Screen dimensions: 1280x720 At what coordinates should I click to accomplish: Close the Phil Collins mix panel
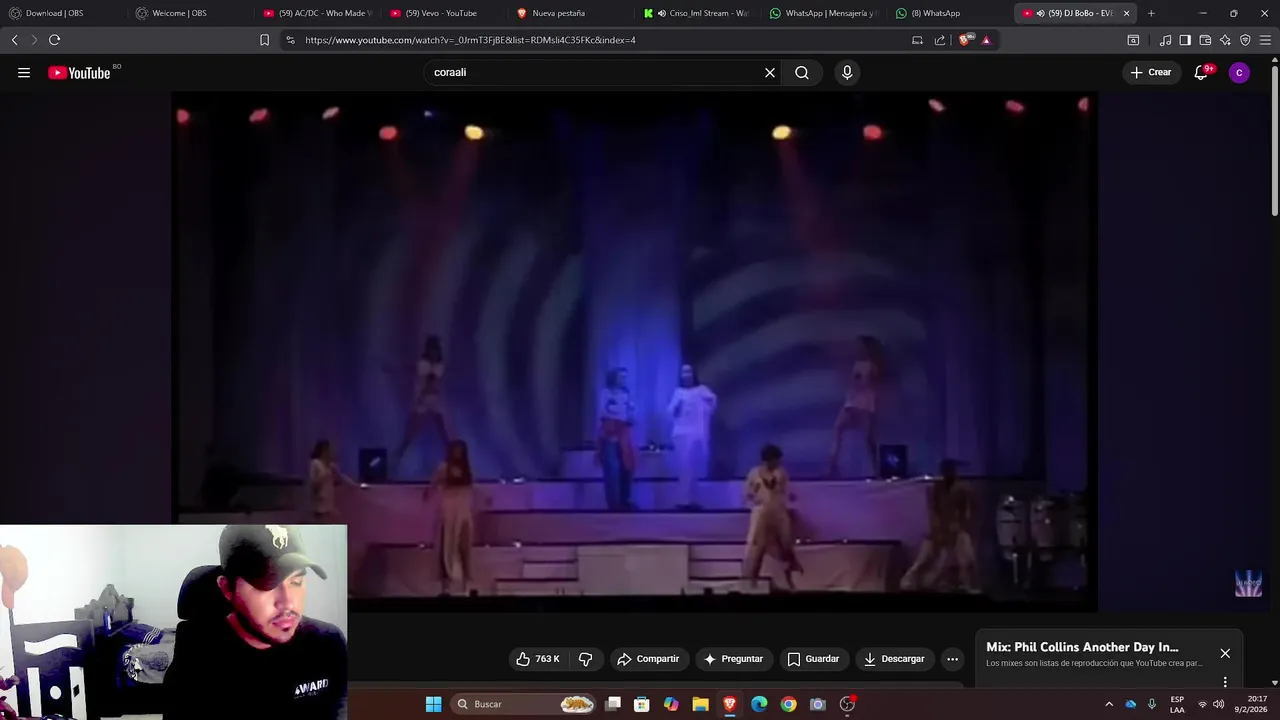1225,653
